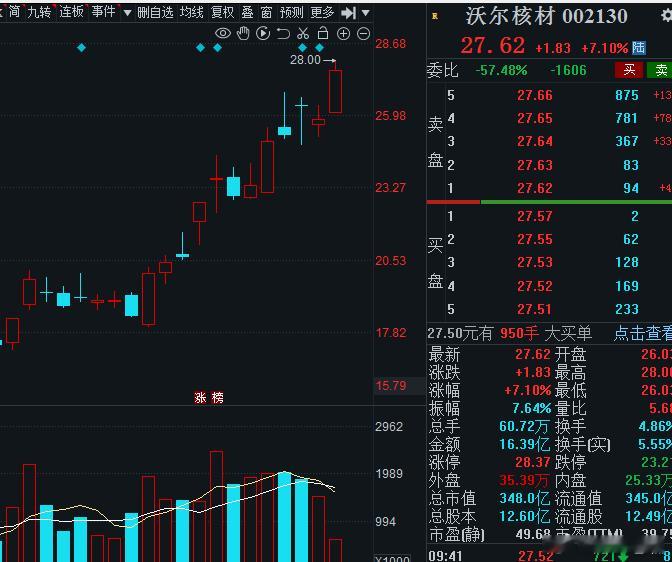Click the 涨停 limit-up price 28.37
The image size is (672, 562).
pos(532,462)
